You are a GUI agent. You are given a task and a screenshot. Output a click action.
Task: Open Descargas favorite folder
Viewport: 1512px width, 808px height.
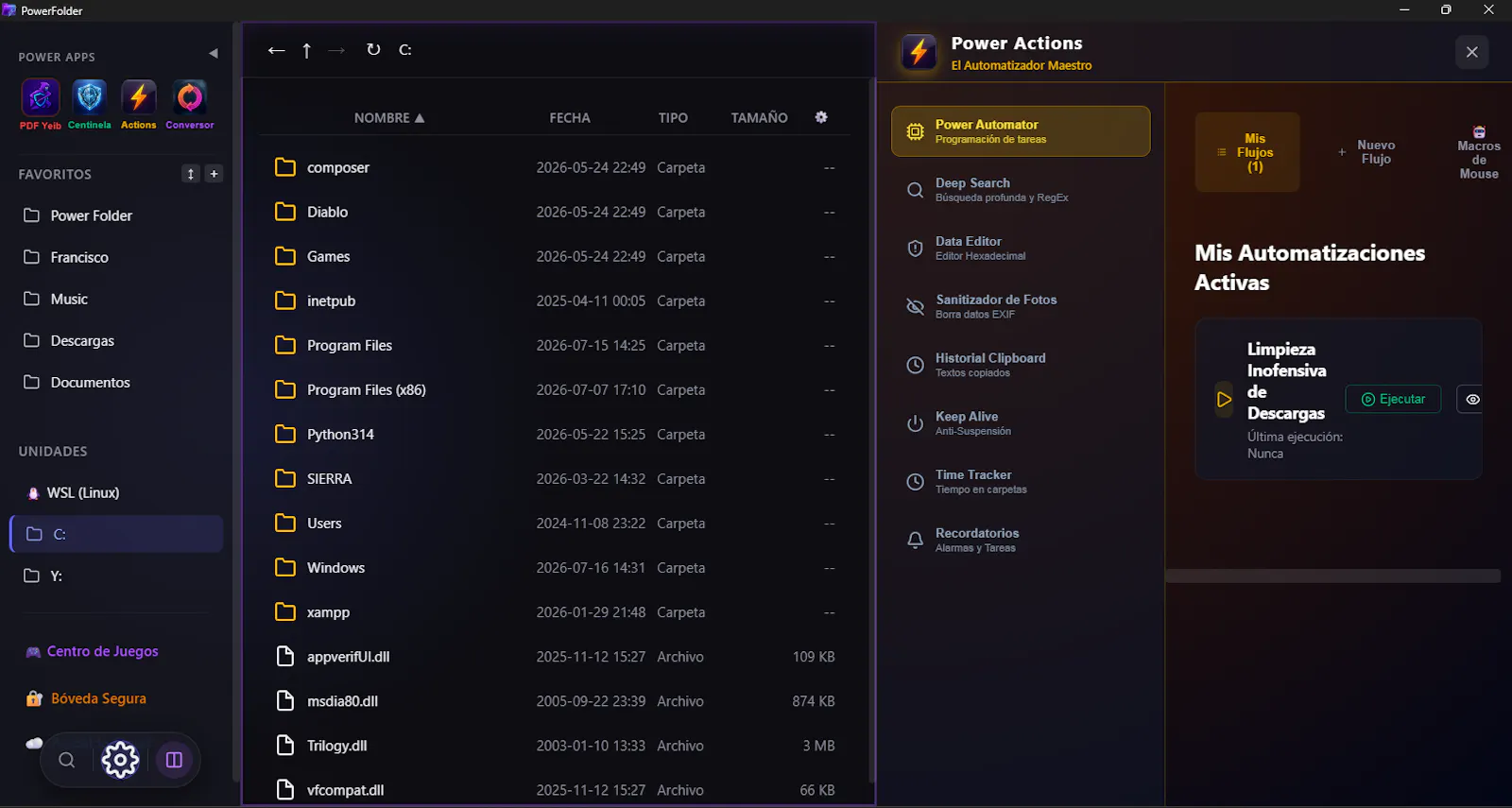(x=117, y=340)
